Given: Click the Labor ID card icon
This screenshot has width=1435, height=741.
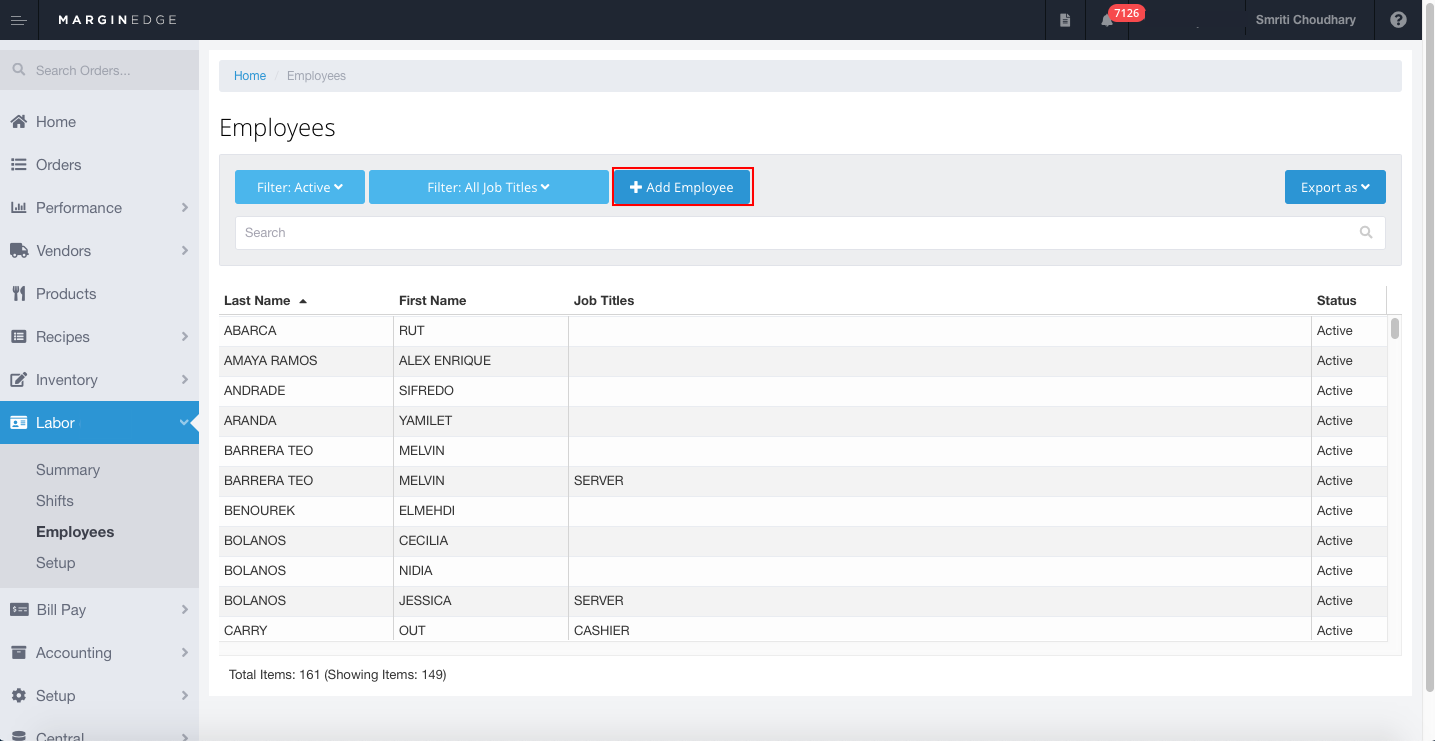Looking at the screenshot, I should pyautogui.click(x=18, y=422).
